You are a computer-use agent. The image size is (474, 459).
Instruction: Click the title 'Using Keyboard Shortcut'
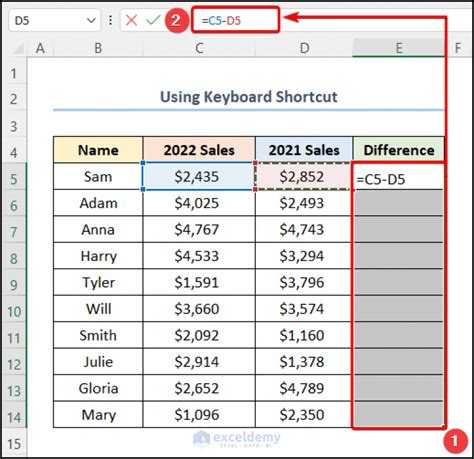249,97
